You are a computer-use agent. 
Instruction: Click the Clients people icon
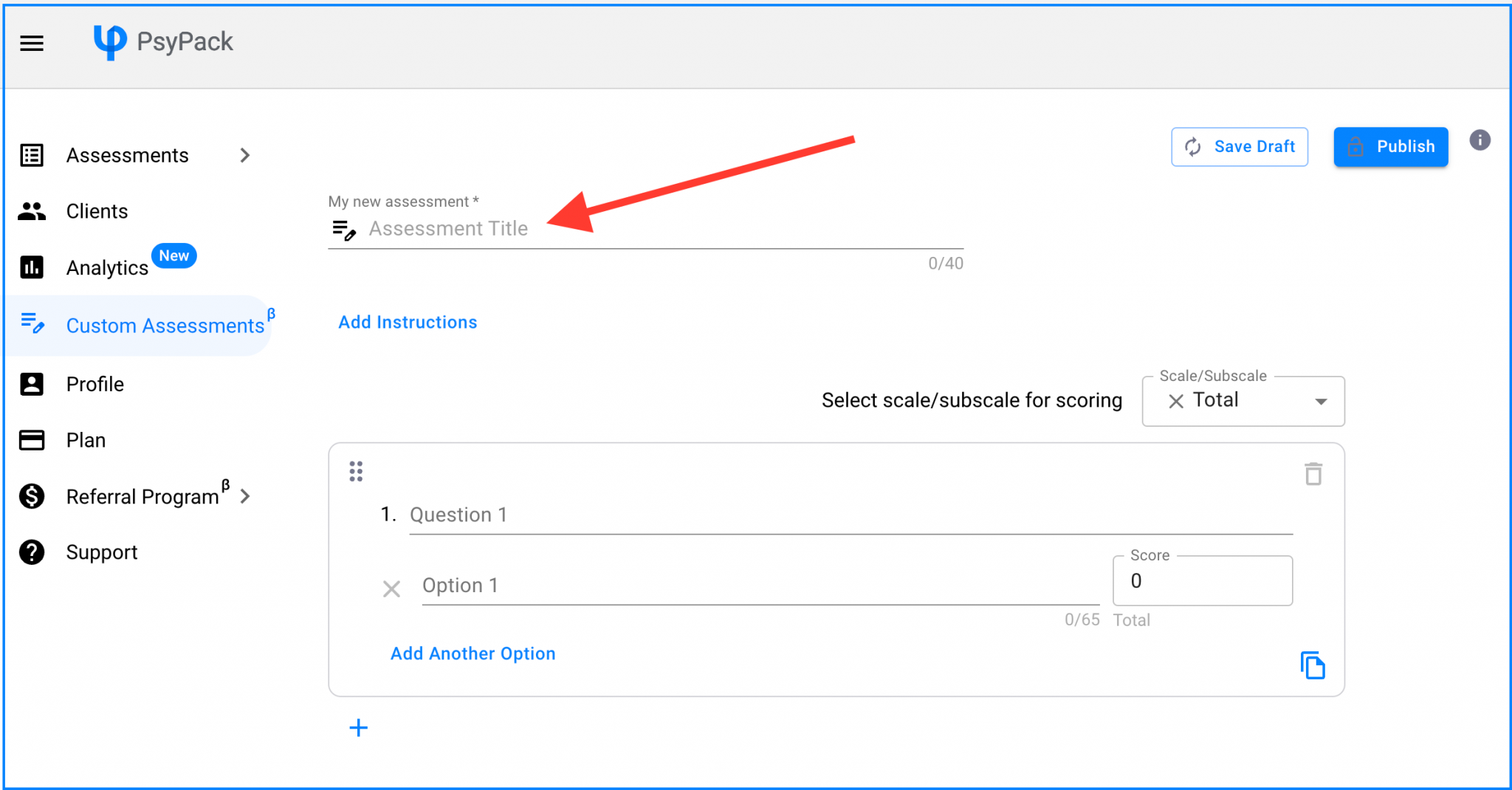(x=32, y=211)
